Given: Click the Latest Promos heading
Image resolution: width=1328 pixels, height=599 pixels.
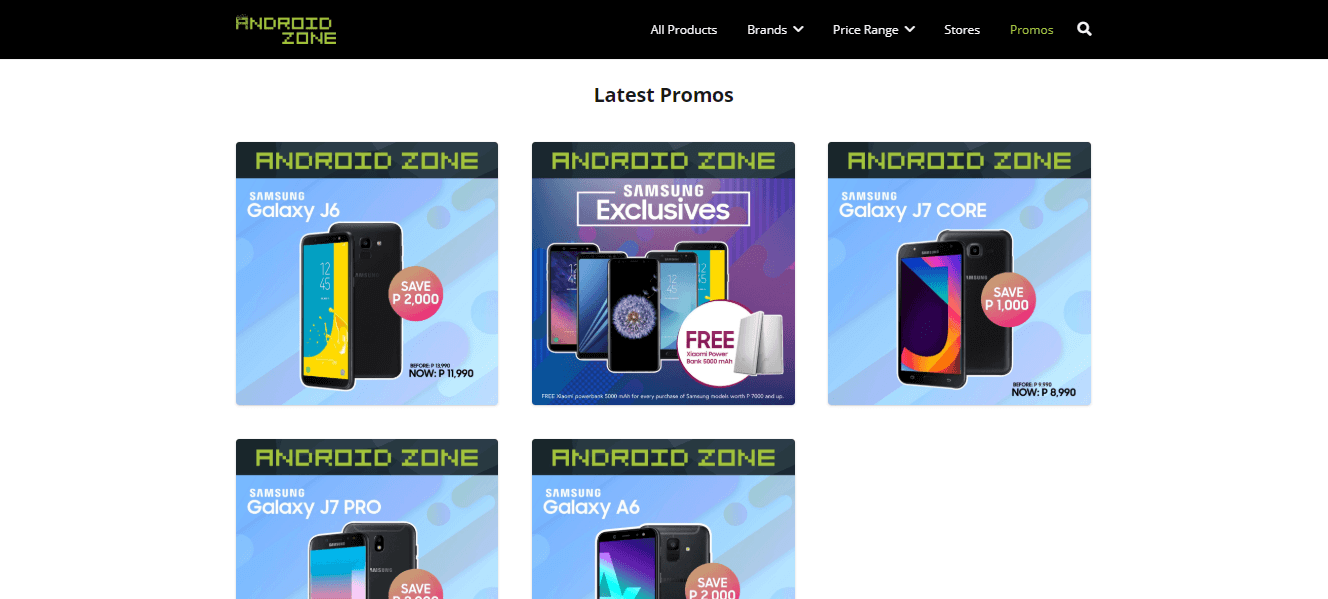Looking at the screenshot, I should click(664, 95).
